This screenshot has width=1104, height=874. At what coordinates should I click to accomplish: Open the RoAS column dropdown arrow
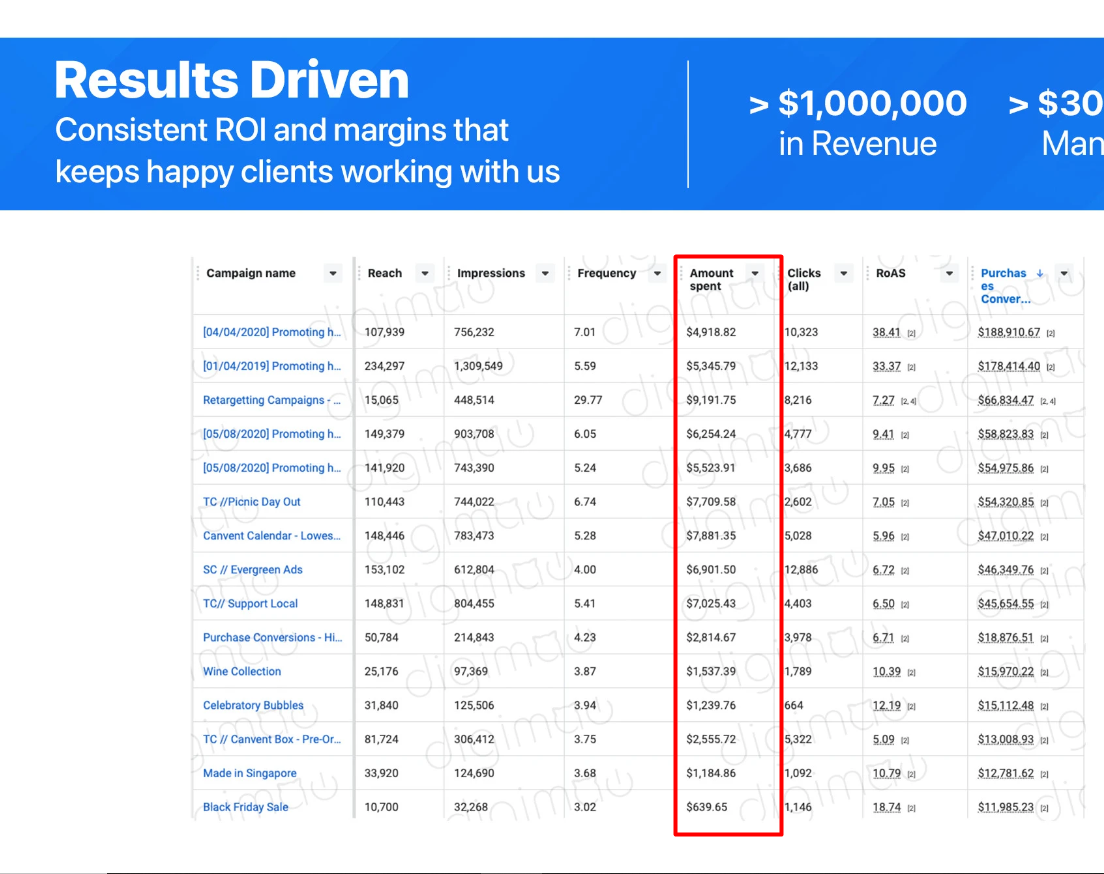coord(949,274)
